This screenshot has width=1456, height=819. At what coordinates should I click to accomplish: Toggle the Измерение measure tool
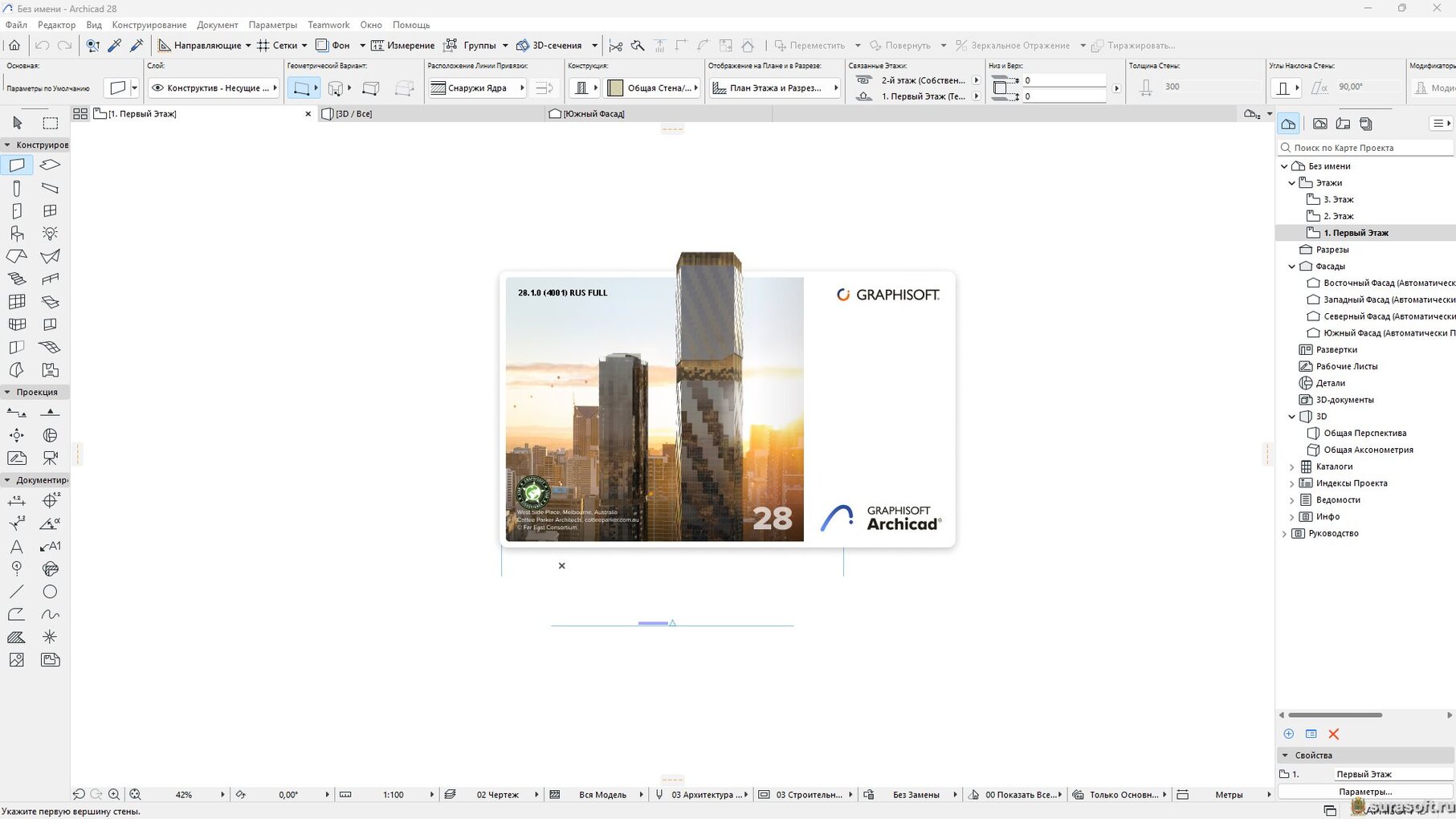click(403, 46)
